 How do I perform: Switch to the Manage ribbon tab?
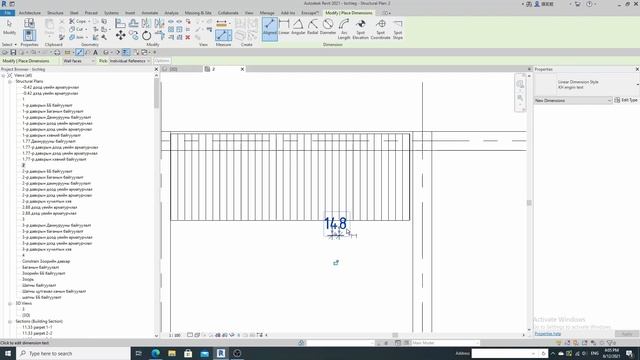(x=267, y=13)
